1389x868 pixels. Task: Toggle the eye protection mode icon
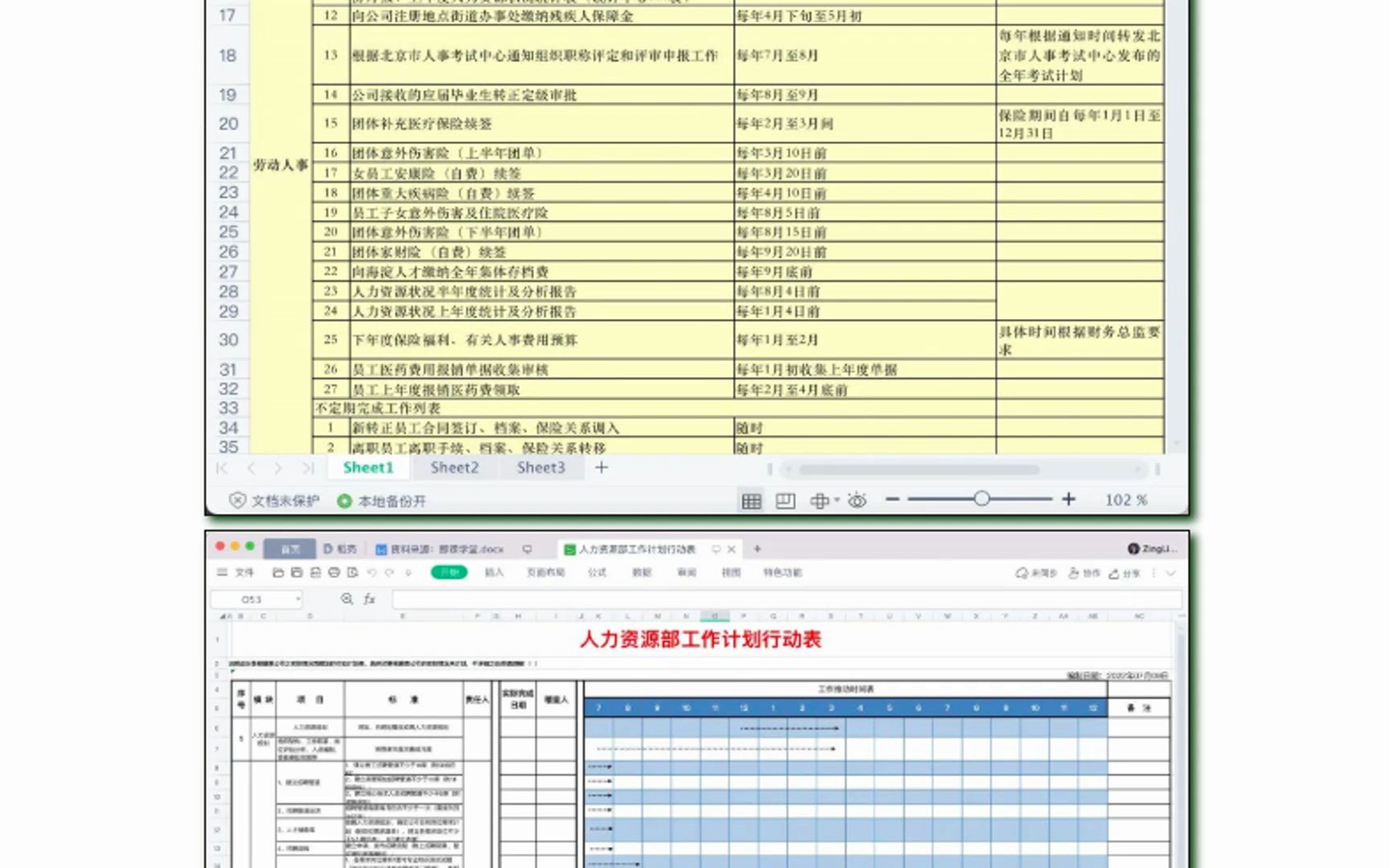(x=858, y=501)
